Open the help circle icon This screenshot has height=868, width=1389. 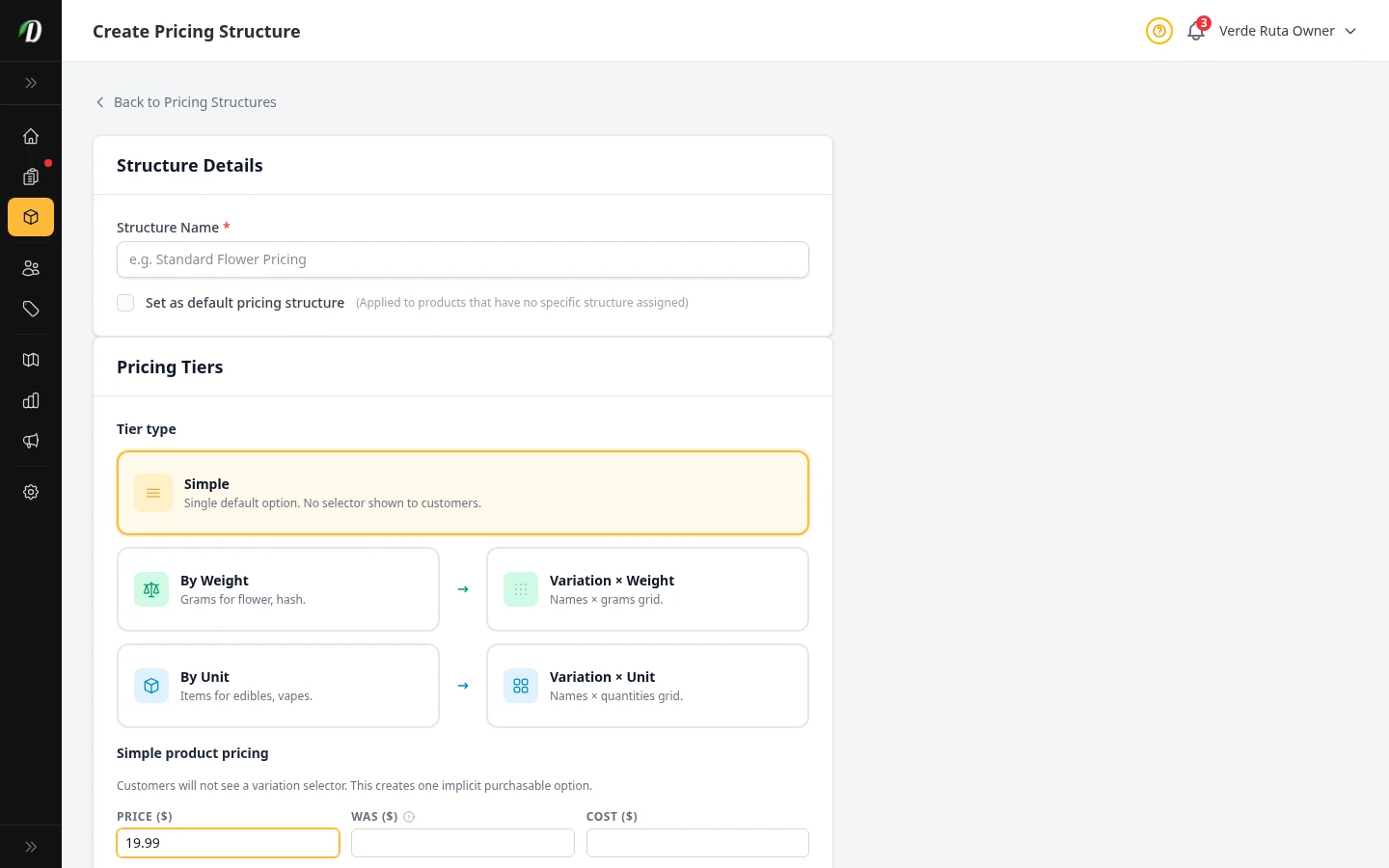coord(1158,31)
